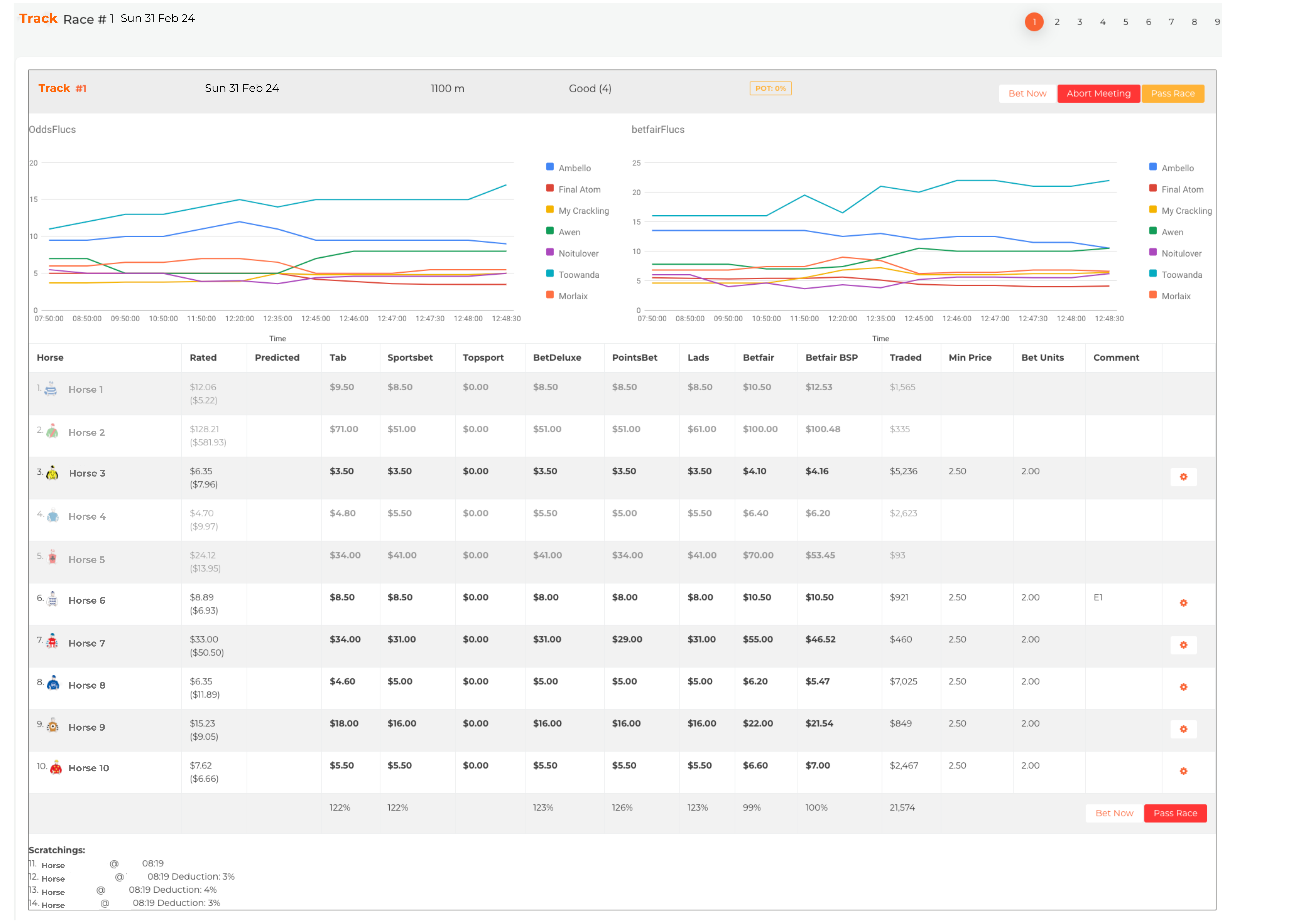The height and width of the screenshot is (924, 1307).
Task: Click the jockey silks icon for Horse 2
Action: click(x=52, y=431)
